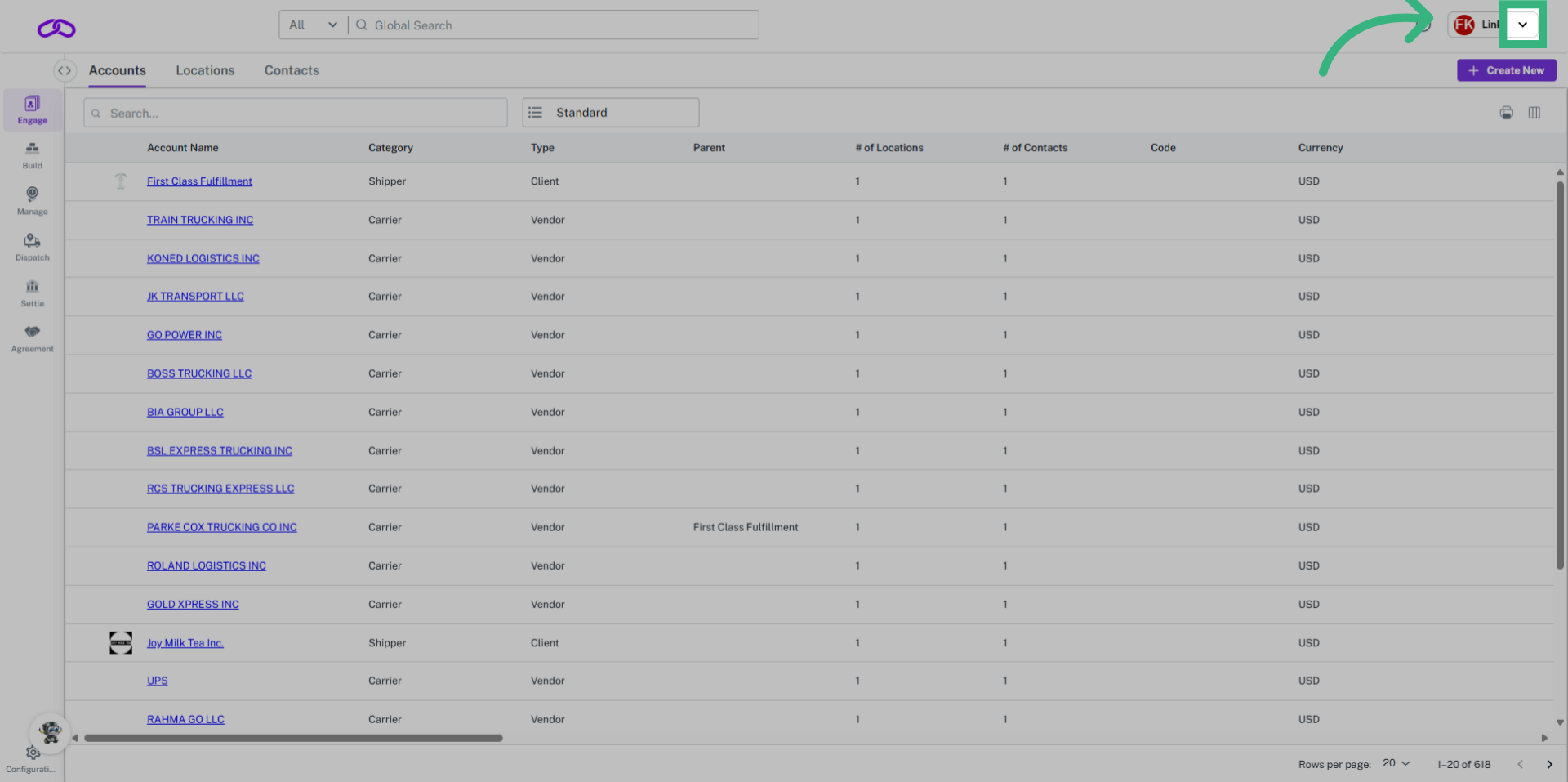This screenshot has width=1568, height=782.
Task: Open the All search scope dropdown
Action: (313, 25)
